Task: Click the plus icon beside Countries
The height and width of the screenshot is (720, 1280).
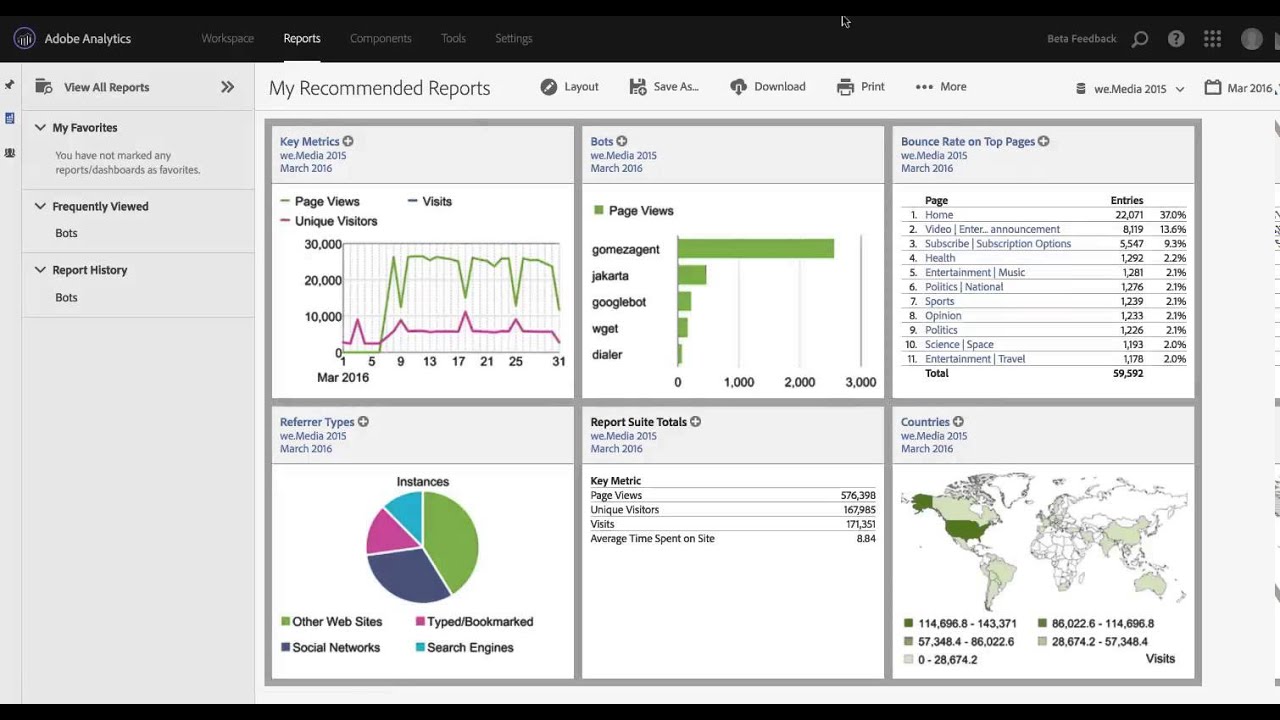Action: (x=958, y=422)
